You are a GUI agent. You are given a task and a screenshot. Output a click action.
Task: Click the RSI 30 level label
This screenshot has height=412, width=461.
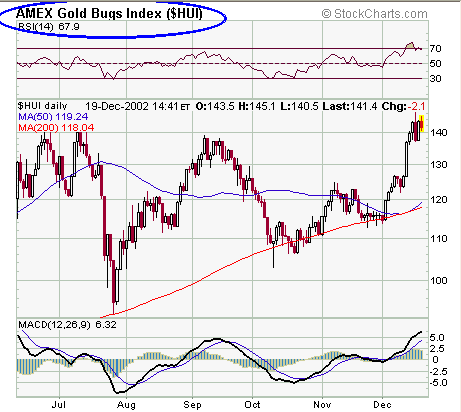pyautogui.click(x=435, y=78)
